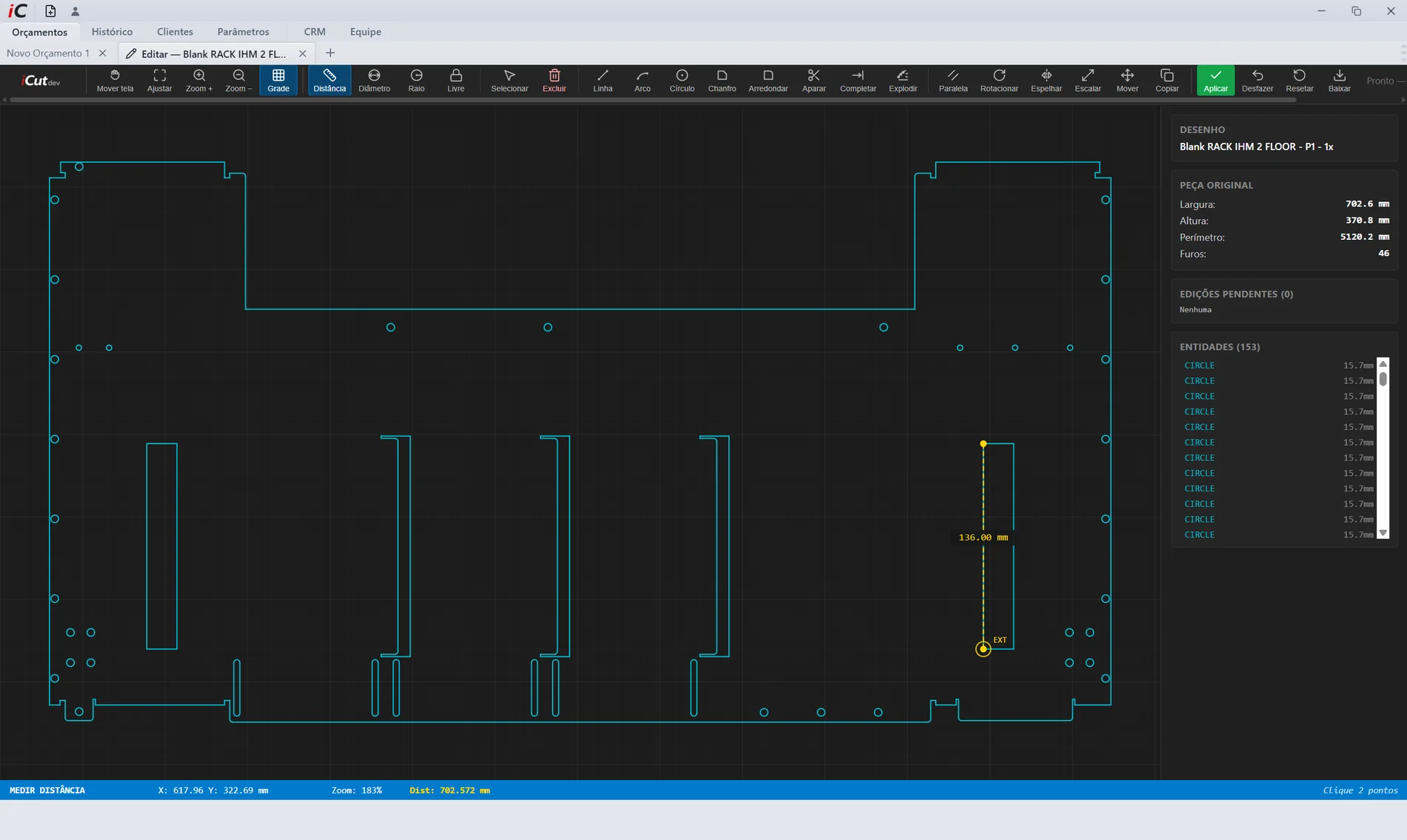Image resolution: width=1407 pixels, height=840 pixels.
Task: Open the Equipe menu tab
Action: tap(365, 32)
